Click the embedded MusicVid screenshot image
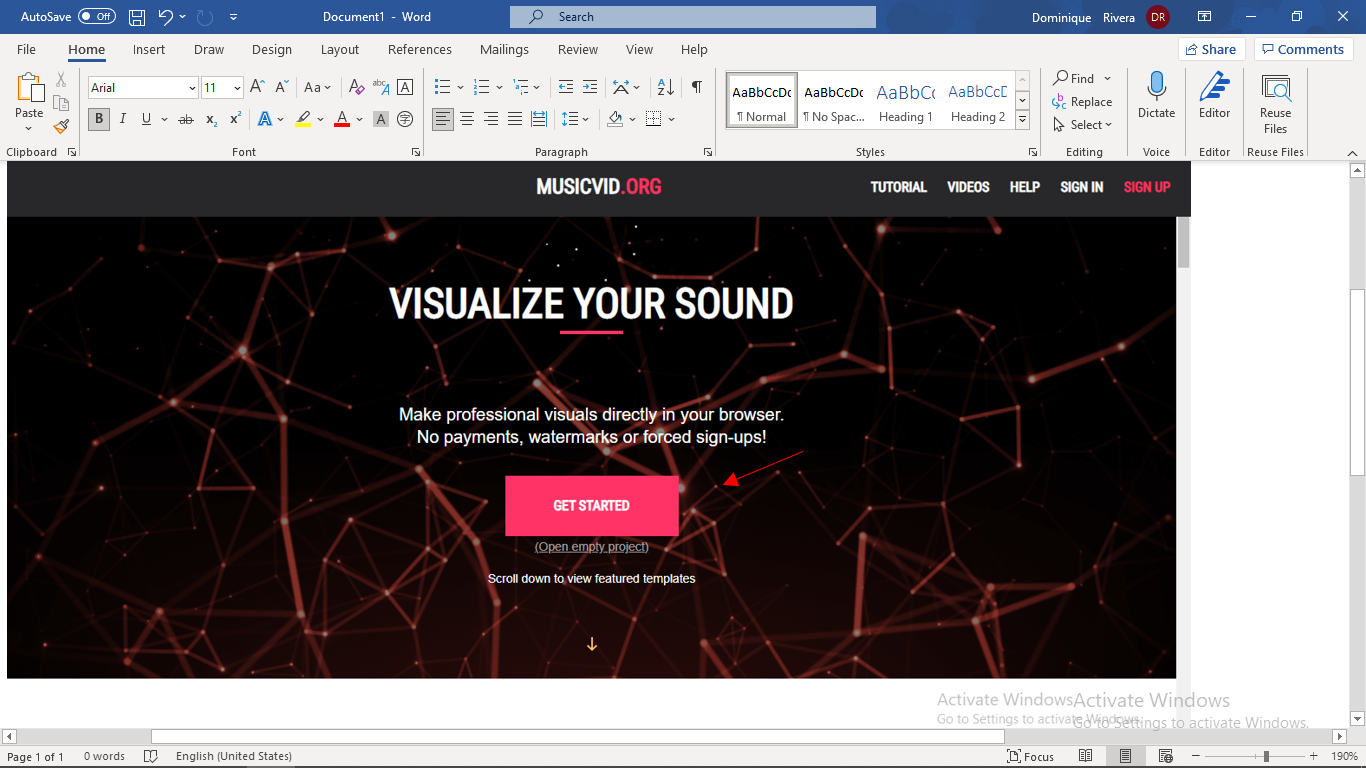 [598, 420]
